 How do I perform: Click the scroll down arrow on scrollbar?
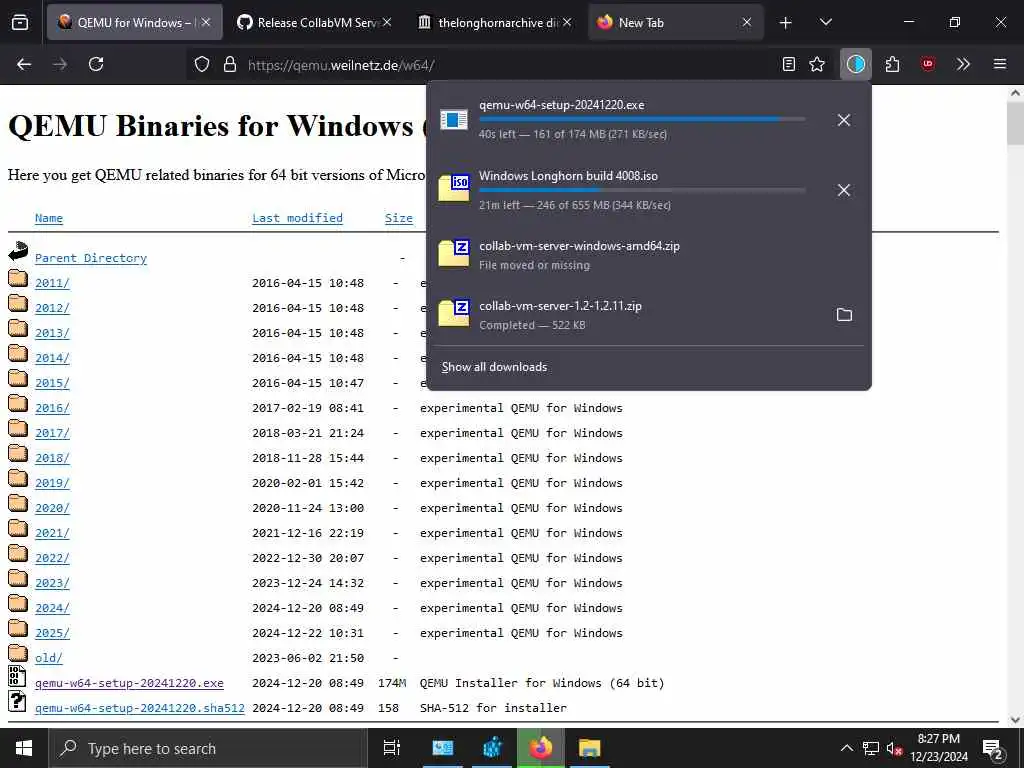click(1015, 720)
